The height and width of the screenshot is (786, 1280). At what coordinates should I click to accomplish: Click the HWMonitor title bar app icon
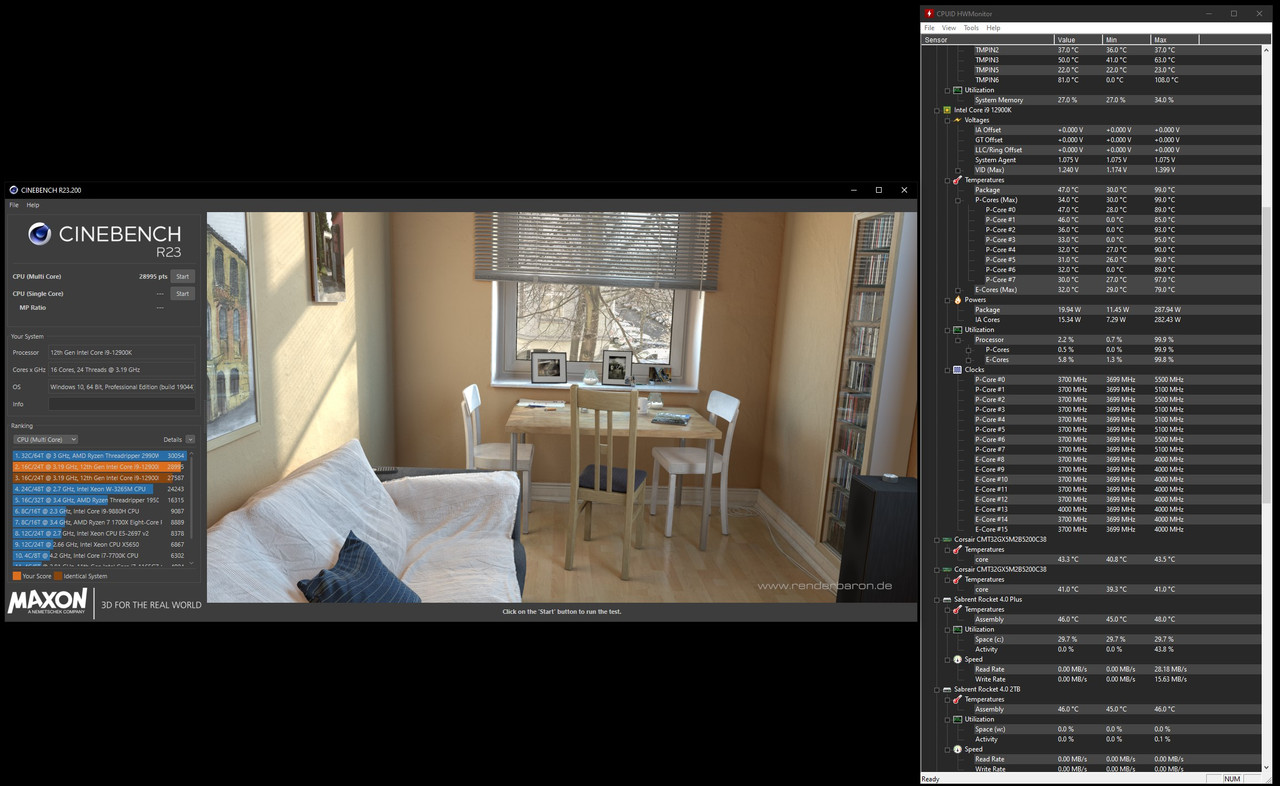coord(929,14)
